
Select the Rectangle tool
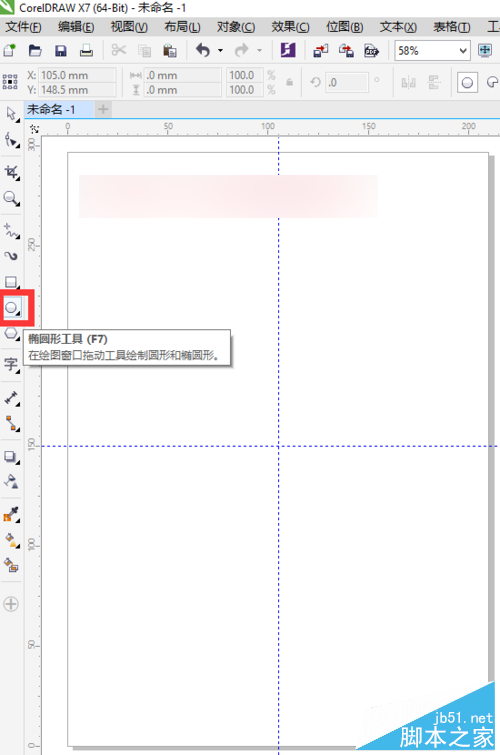[11, 282]
